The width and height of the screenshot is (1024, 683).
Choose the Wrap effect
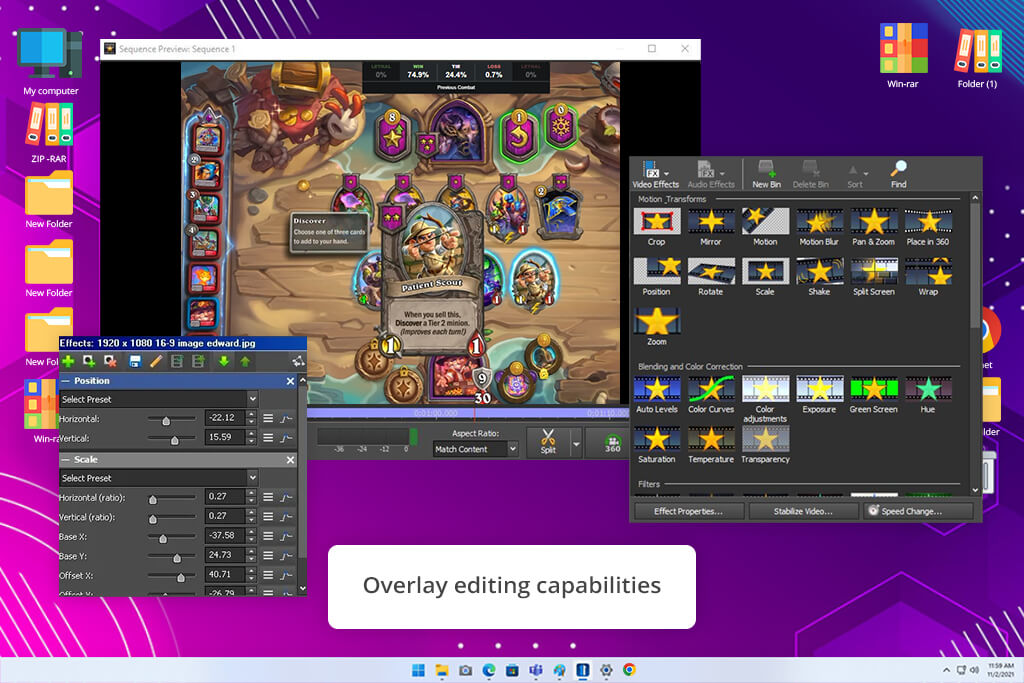927,276
